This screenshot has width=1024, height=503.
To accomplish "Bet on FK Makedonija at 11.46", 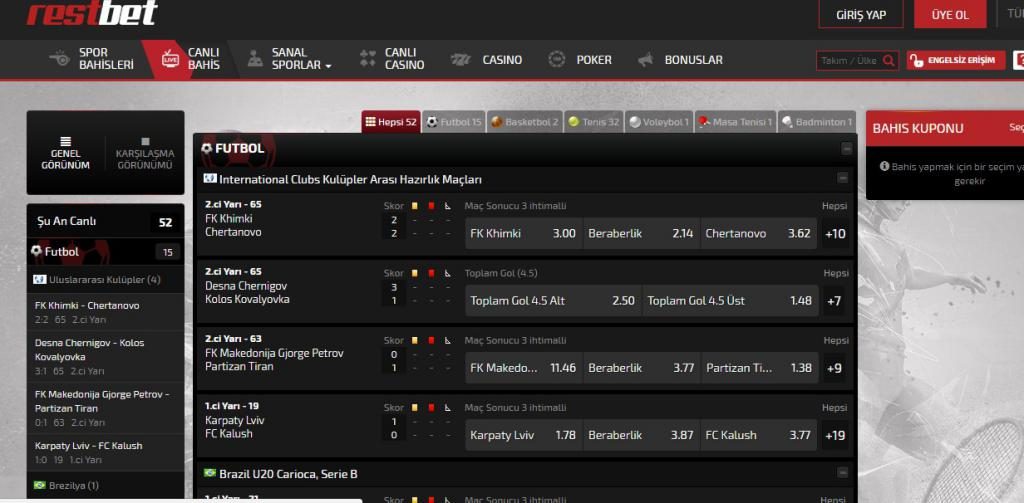I will (523, 368).
